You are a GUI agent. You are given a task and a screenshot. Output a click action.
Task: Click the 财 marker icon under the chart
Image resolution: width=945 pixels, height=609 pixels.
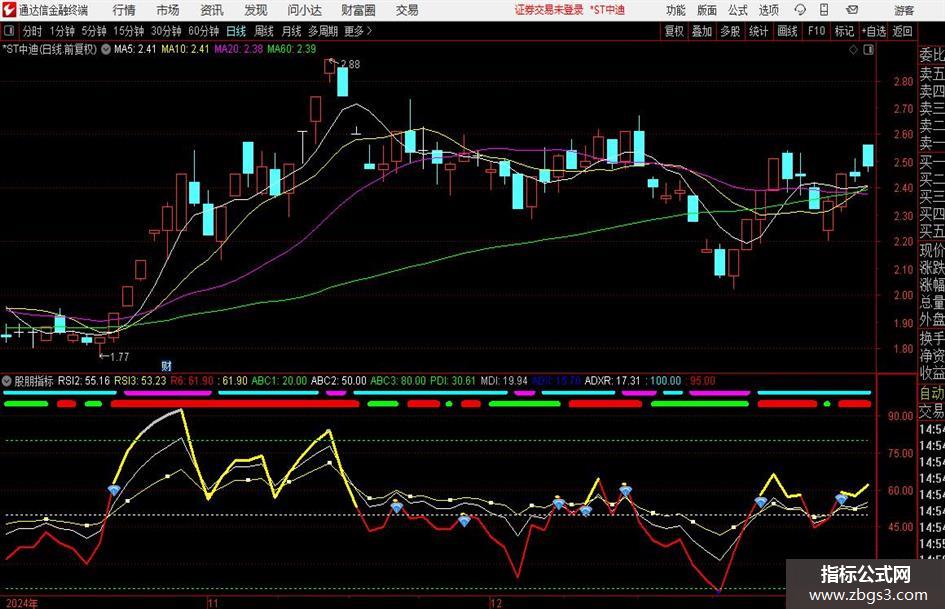point(167,365)
